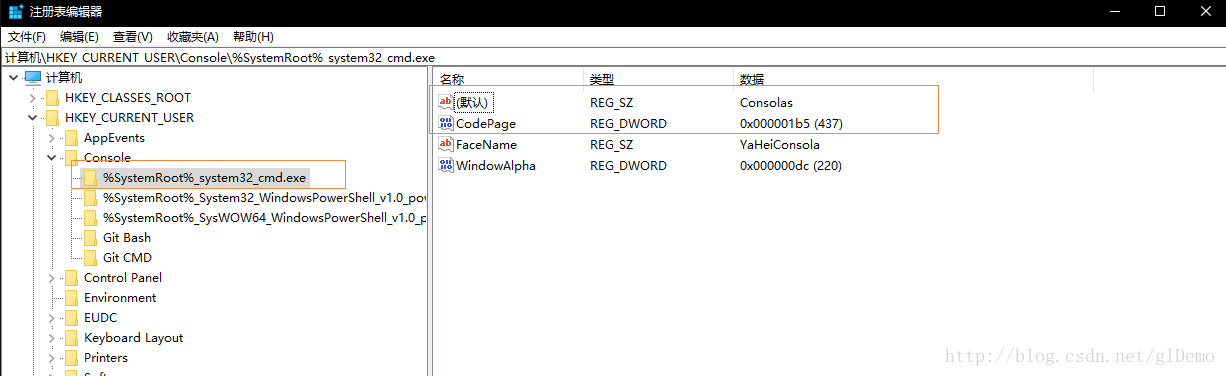Click the DWORD icon beside WindowAlpha
The height and width of the screenshot is (376, 1226).
[x=446, y=166]
